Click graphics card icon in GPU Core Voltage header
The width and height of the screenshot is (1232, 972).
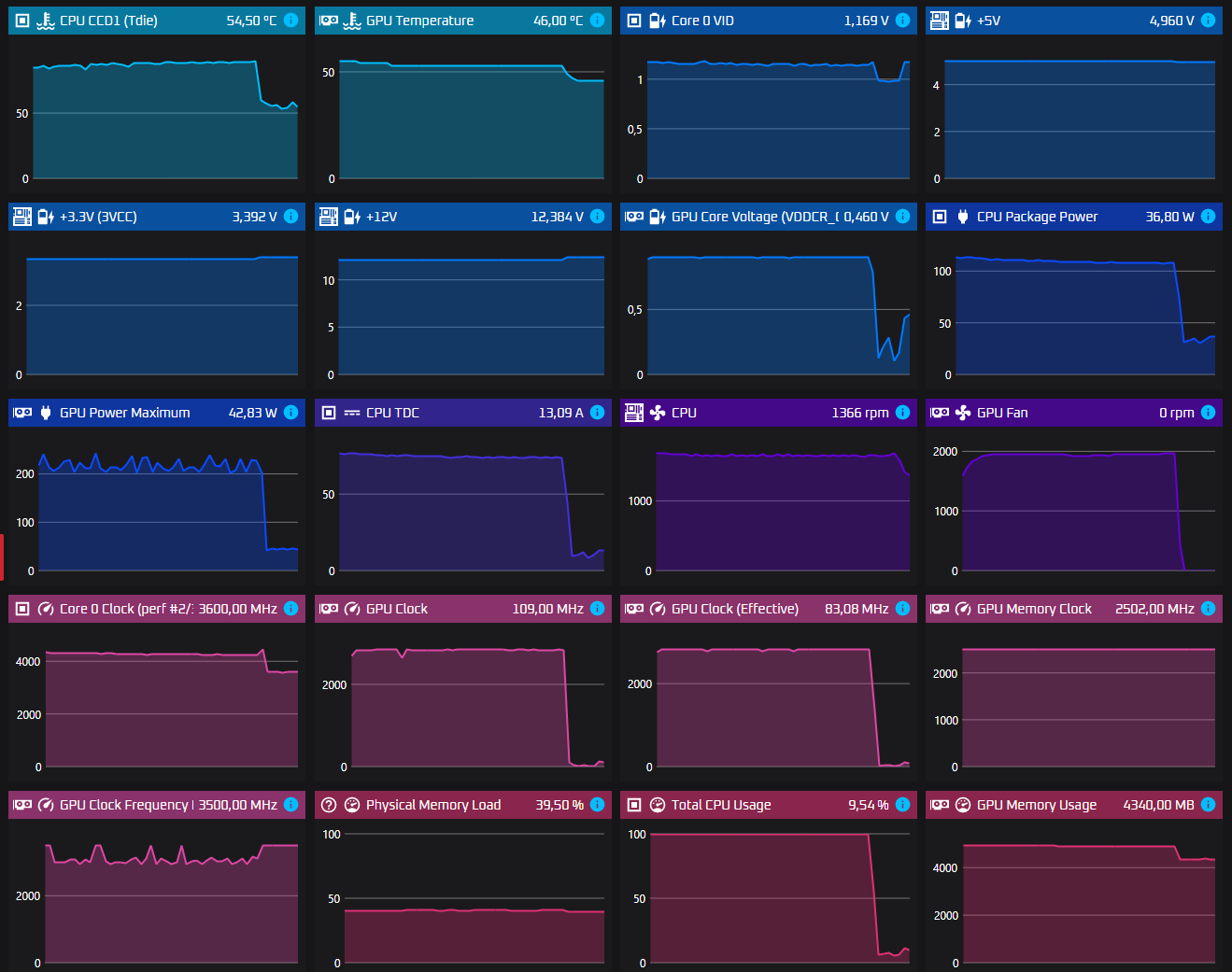point(634,217)
